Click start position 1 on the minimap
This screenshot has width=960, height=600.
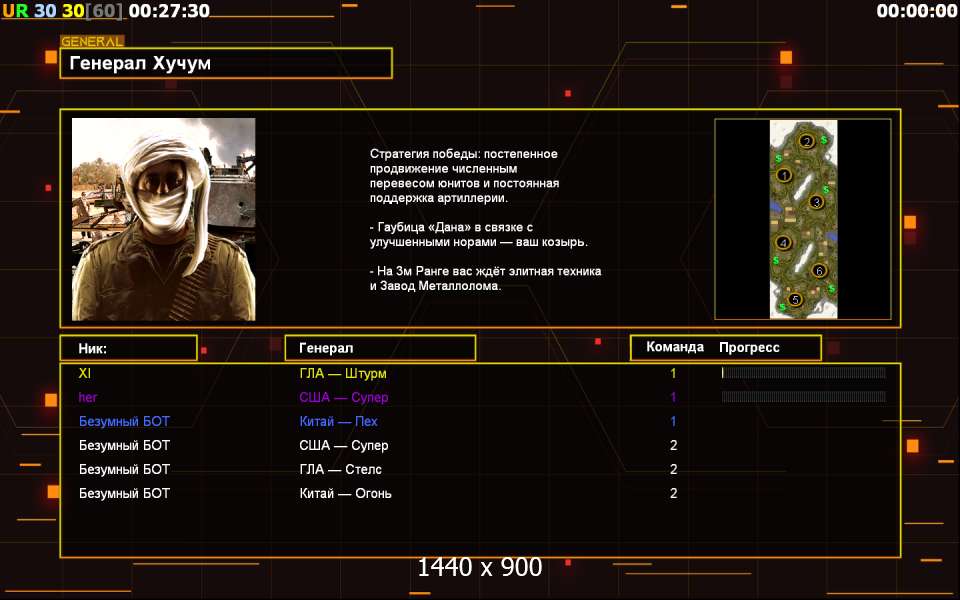(x=785, y=175)
